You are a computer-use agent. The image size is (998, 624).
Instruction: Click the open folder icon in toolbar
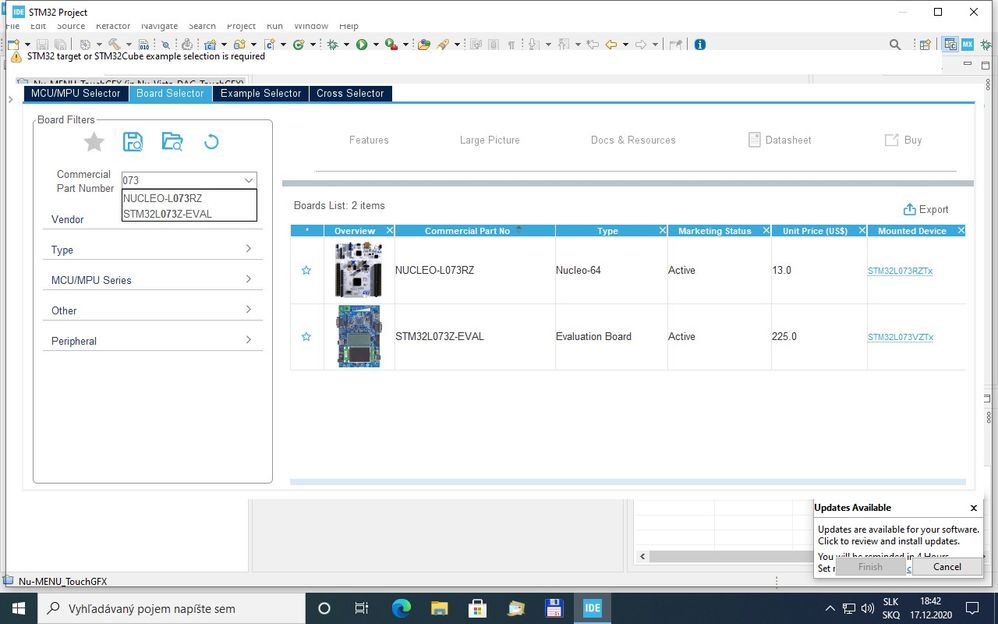tap(424, 44)
